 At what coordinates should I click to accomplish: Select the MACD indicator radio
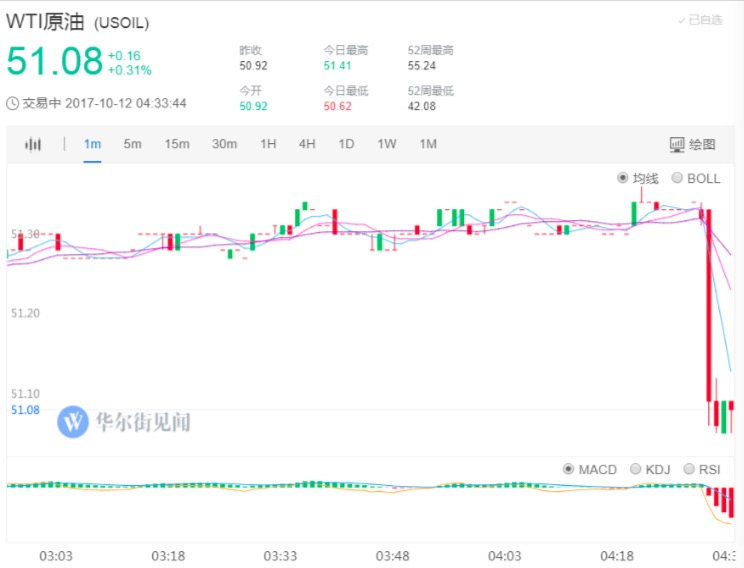coord(568,469)
